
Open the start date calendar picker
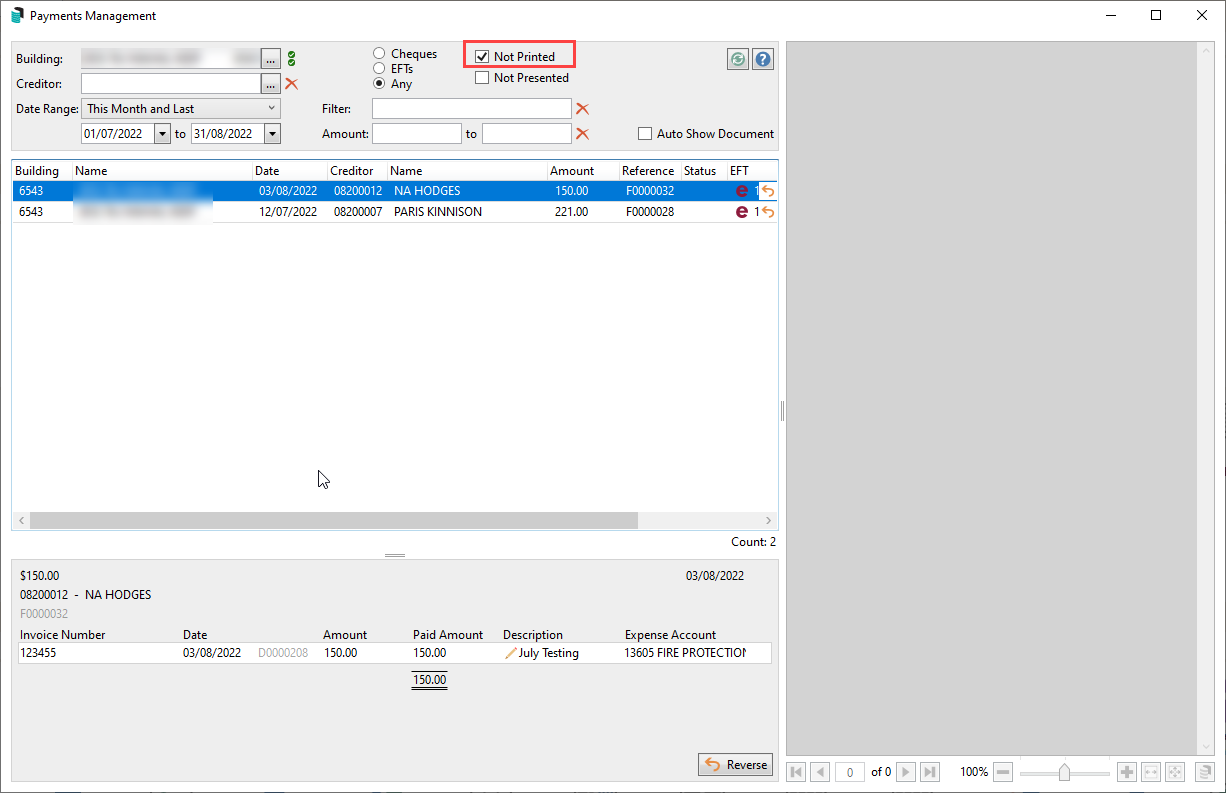[162, 133]
